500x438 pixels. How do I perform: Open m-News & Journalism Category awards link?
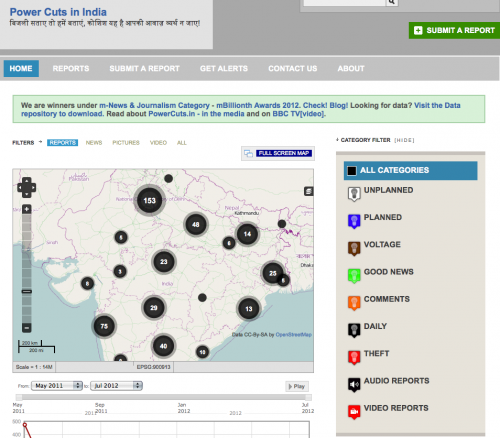click(154, 105)
